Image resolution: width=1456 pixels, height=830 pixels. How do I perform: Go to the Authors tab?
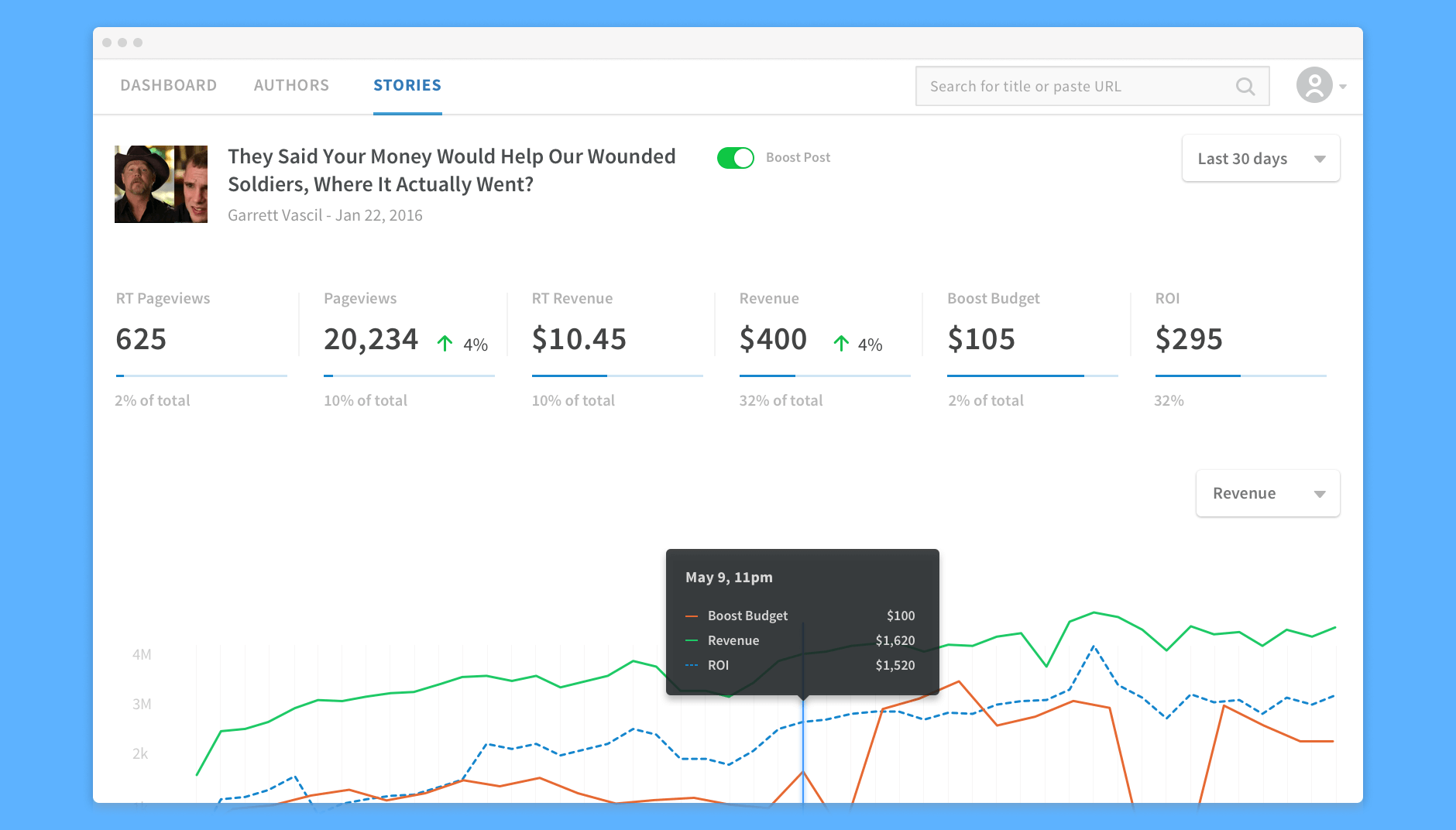pyautogui.click(x=291, y=86)
